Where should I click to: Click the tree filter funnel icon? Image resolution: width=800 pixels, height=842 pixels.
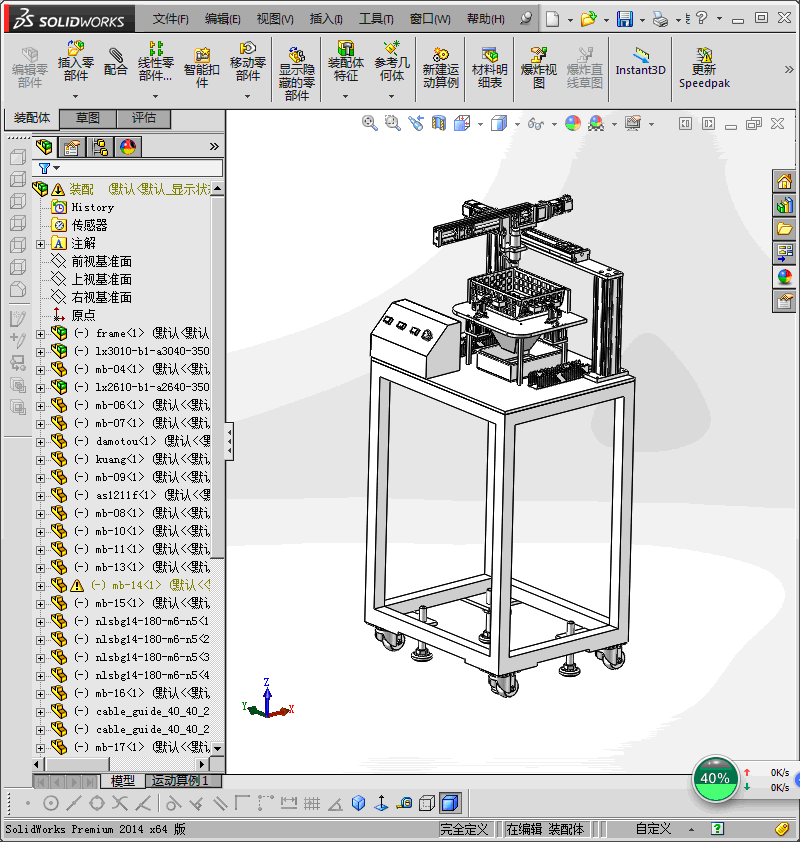tap(45, 169)
